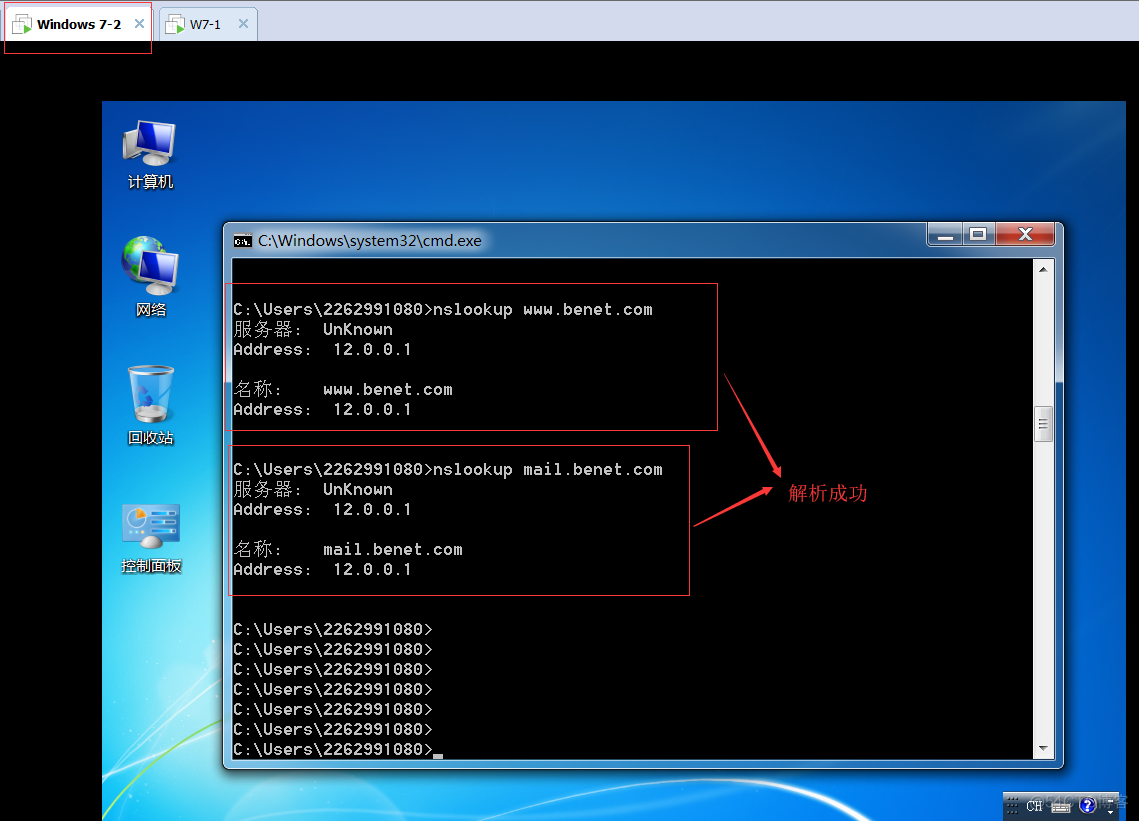The height and width of the screenshot is (821, 1139).
Task: Close the cmd.exe window
Action: 1025,235
